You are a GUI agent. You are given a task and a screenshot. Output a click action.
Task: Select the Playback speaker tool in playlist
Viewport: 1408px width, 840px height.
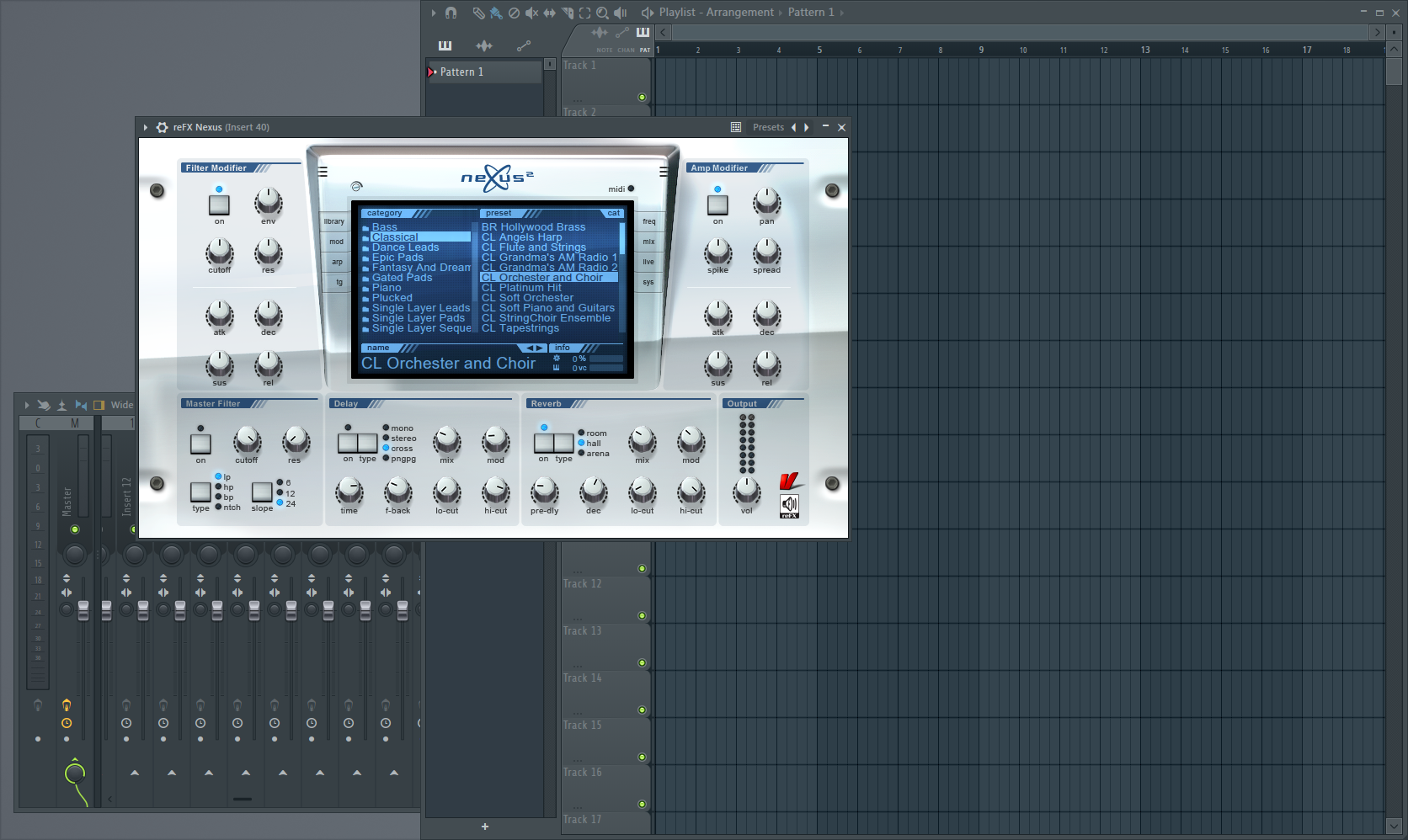click(621, 13)
